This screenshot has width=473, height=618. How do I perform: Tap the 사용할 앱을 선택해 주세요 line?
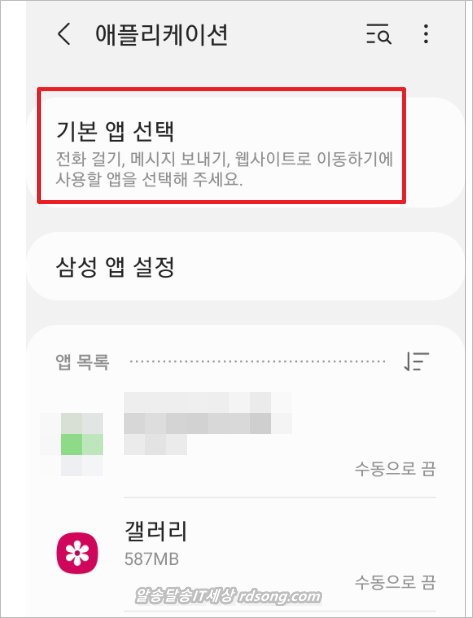[x=149, y=179]
